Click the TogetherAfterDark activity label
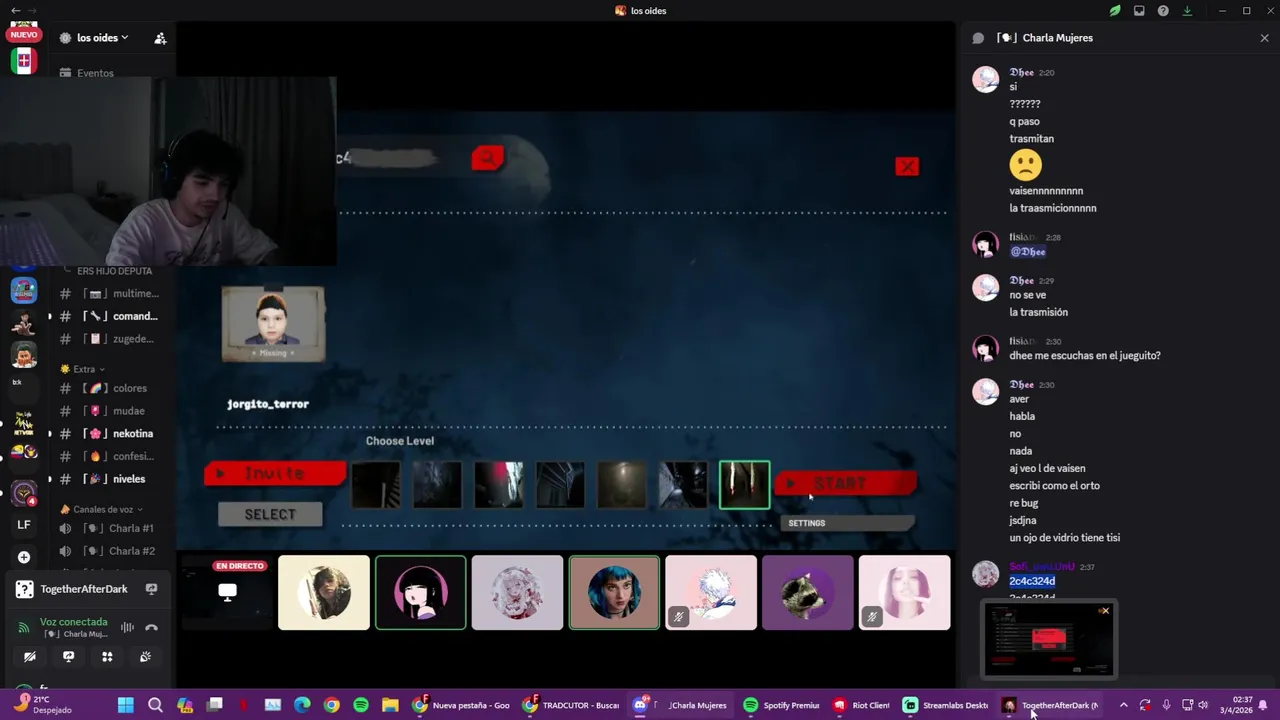 tap(84, 589)
